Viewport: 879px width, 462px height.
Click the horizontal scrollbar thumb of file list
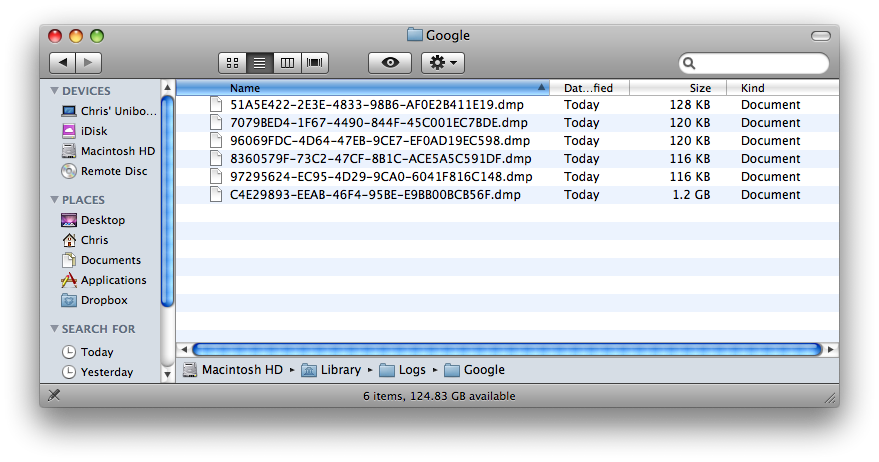[x=507, y=349]
